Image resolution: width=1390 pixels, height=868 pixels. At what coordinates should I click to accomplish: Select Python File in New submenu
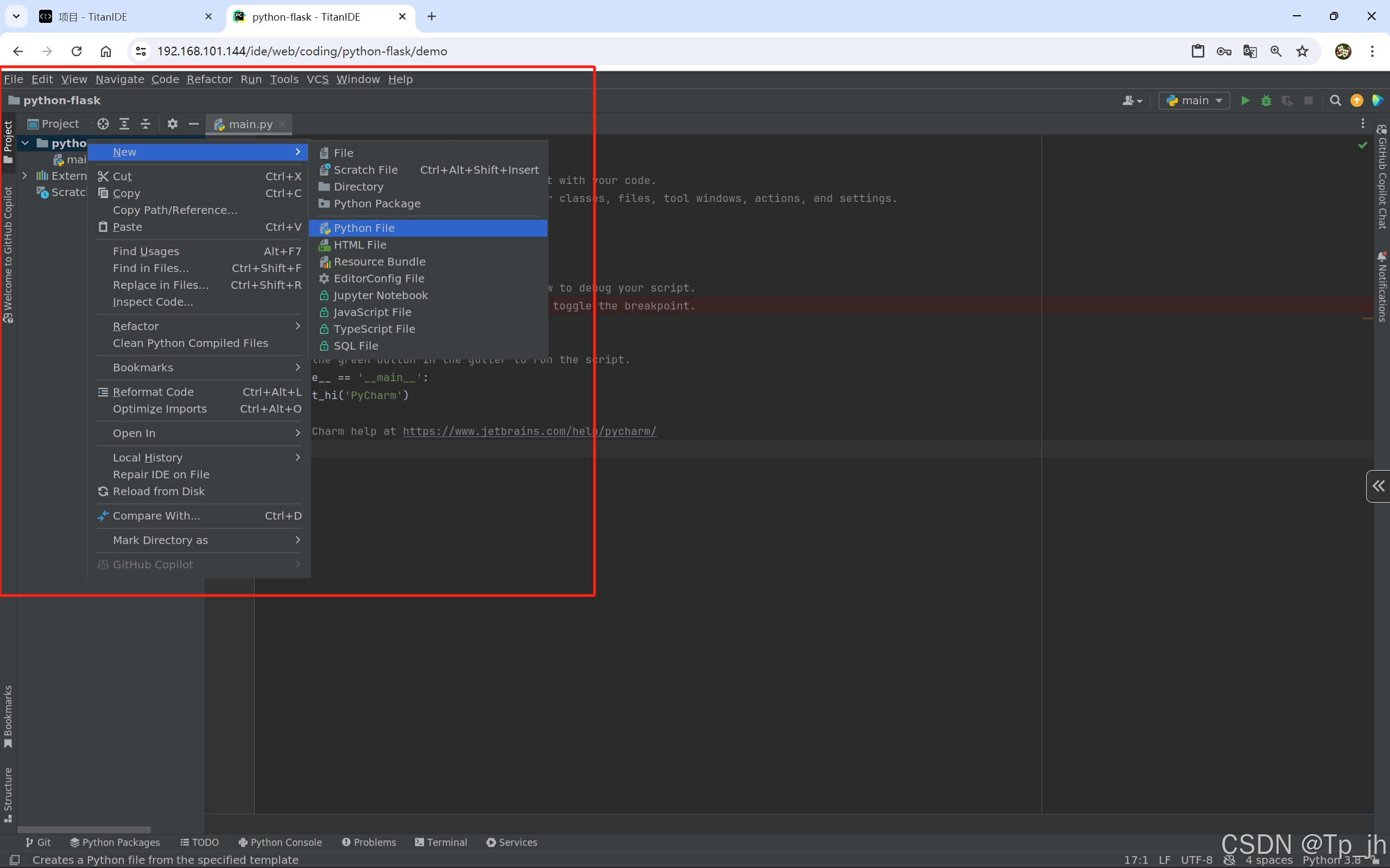click(x=428, y=228)
